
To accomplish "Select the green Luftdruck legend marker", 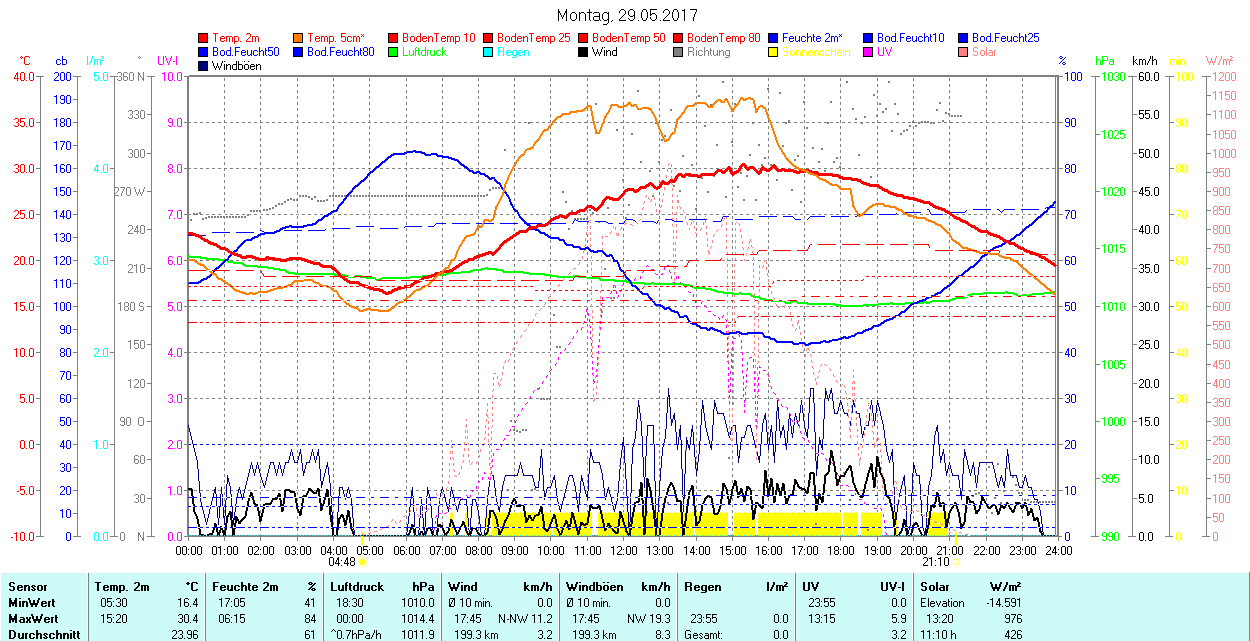I will (x=394, y=52).
